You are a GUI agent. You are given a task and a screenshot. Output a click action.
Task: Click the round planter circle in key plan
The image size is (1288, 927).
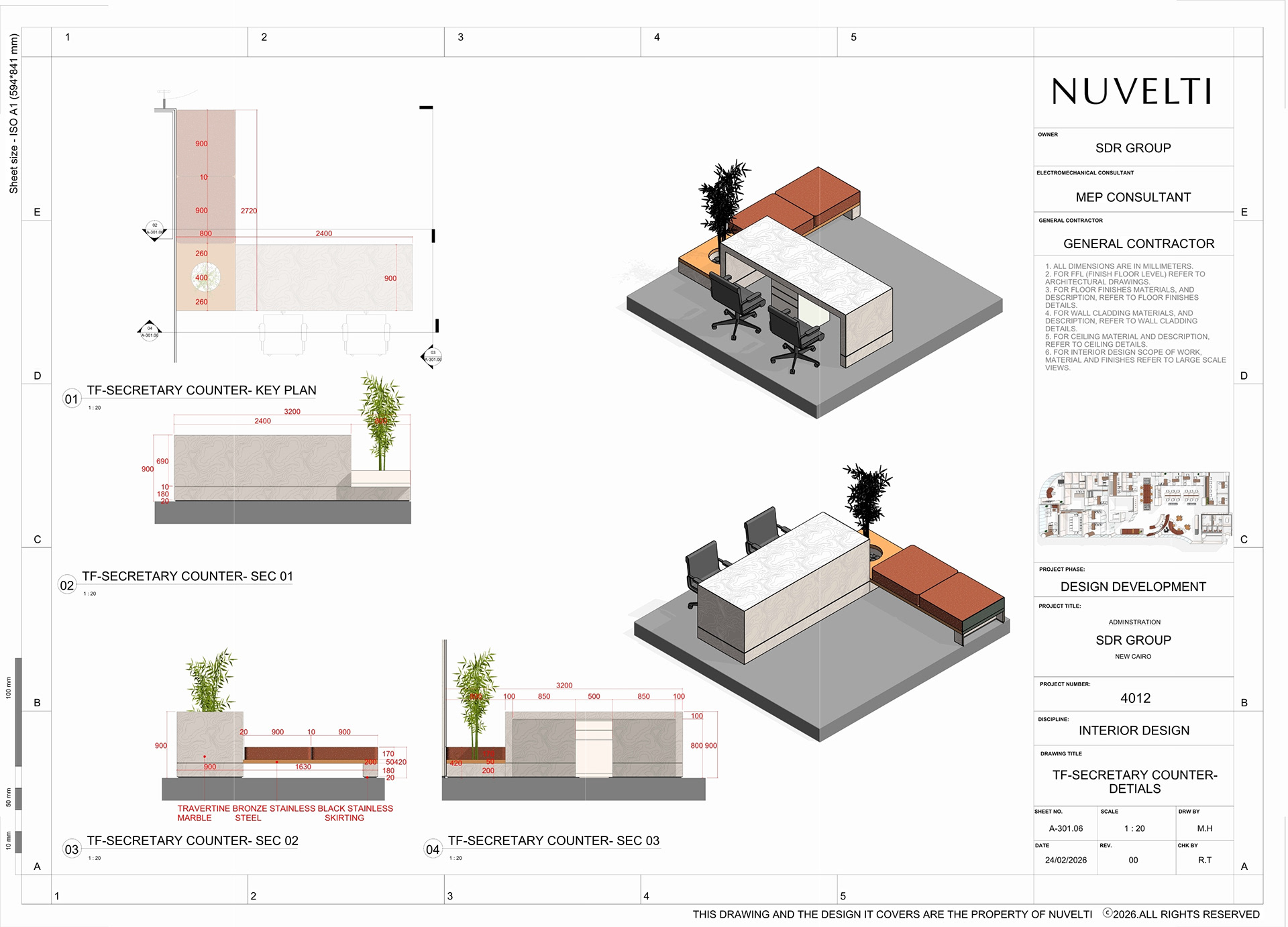pyautogui.click(x=205, y=278)
